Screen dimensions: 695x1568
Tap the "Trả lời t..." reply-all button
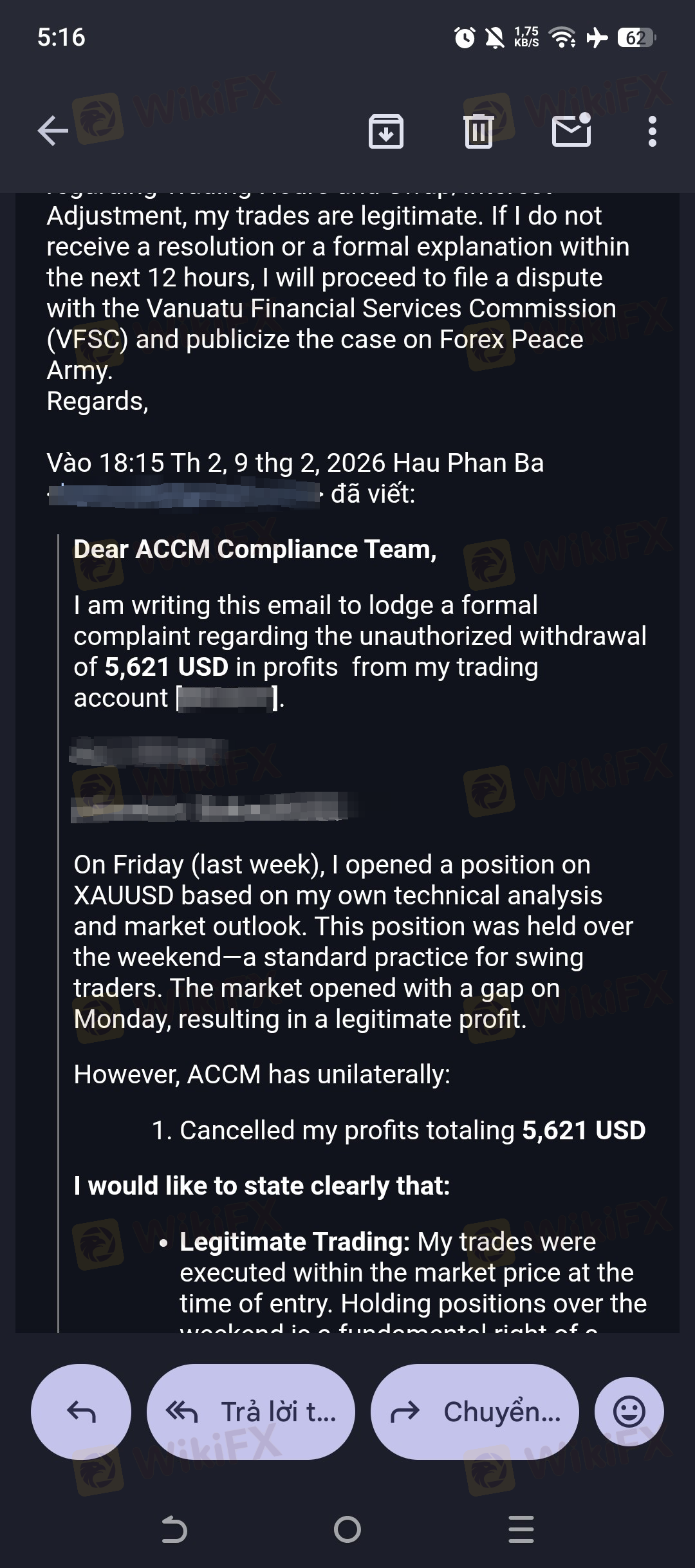[251, 1412]
